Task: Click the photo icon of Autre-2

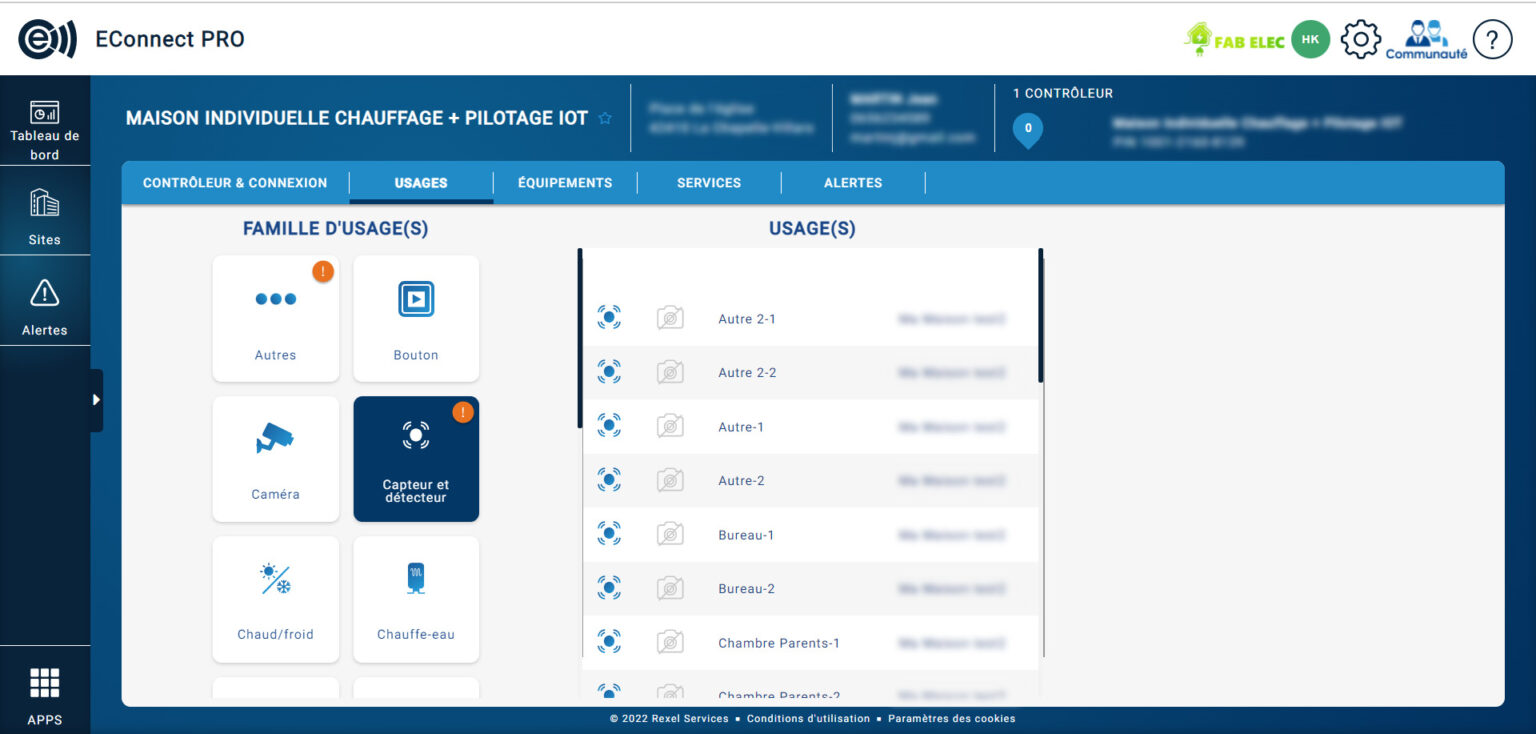Action: pos(670,480)
